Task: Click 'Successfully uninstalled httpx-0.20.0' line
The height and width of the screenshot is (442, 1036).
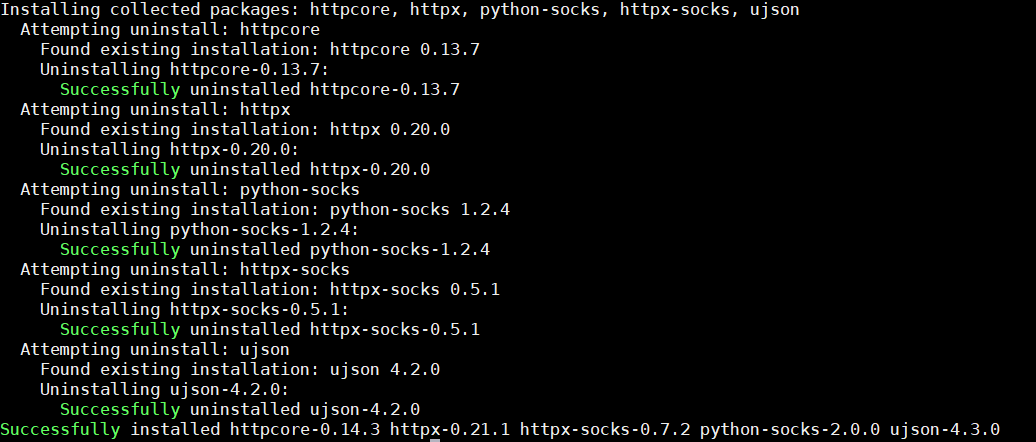Action: coord(245,170)
